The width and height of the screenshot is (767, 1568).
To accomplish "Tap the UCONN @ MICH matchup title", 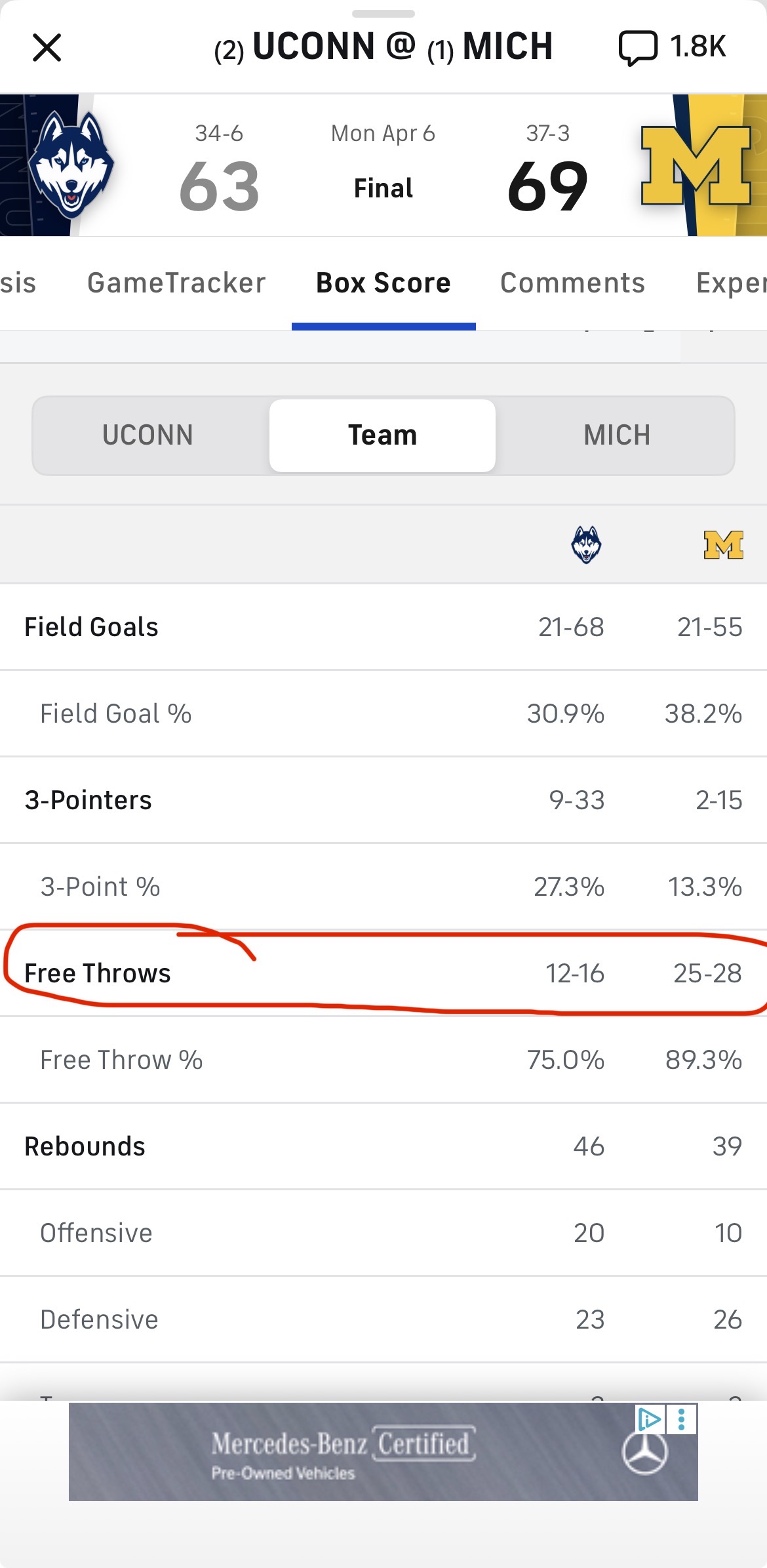I will 383,47.
